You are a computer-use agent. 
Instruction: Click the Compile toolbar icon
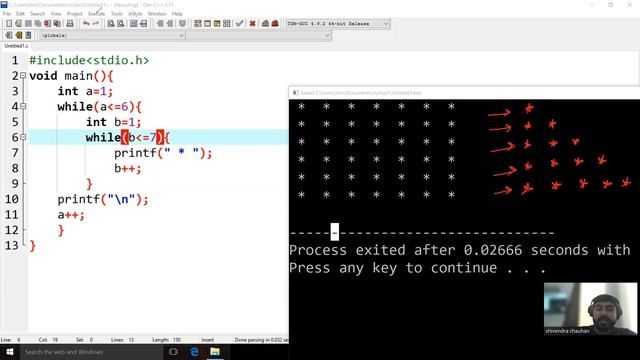198,24
